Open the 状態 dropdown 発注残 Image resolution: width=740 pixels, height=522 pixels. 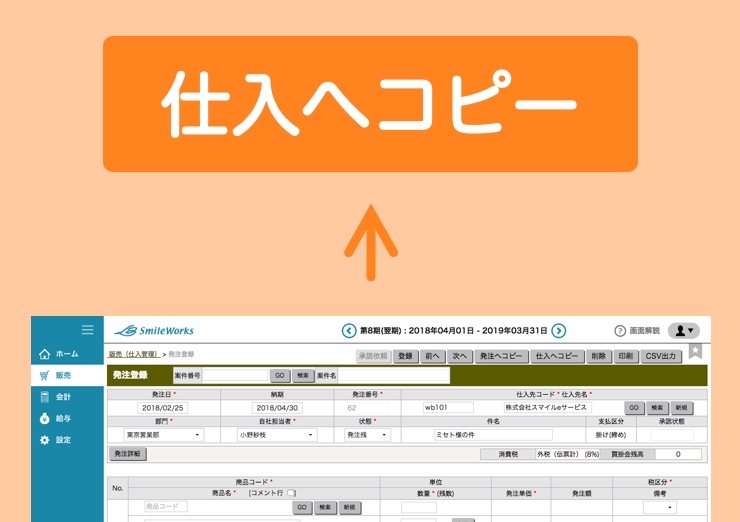pyautogui.click(x=367, y=435)
